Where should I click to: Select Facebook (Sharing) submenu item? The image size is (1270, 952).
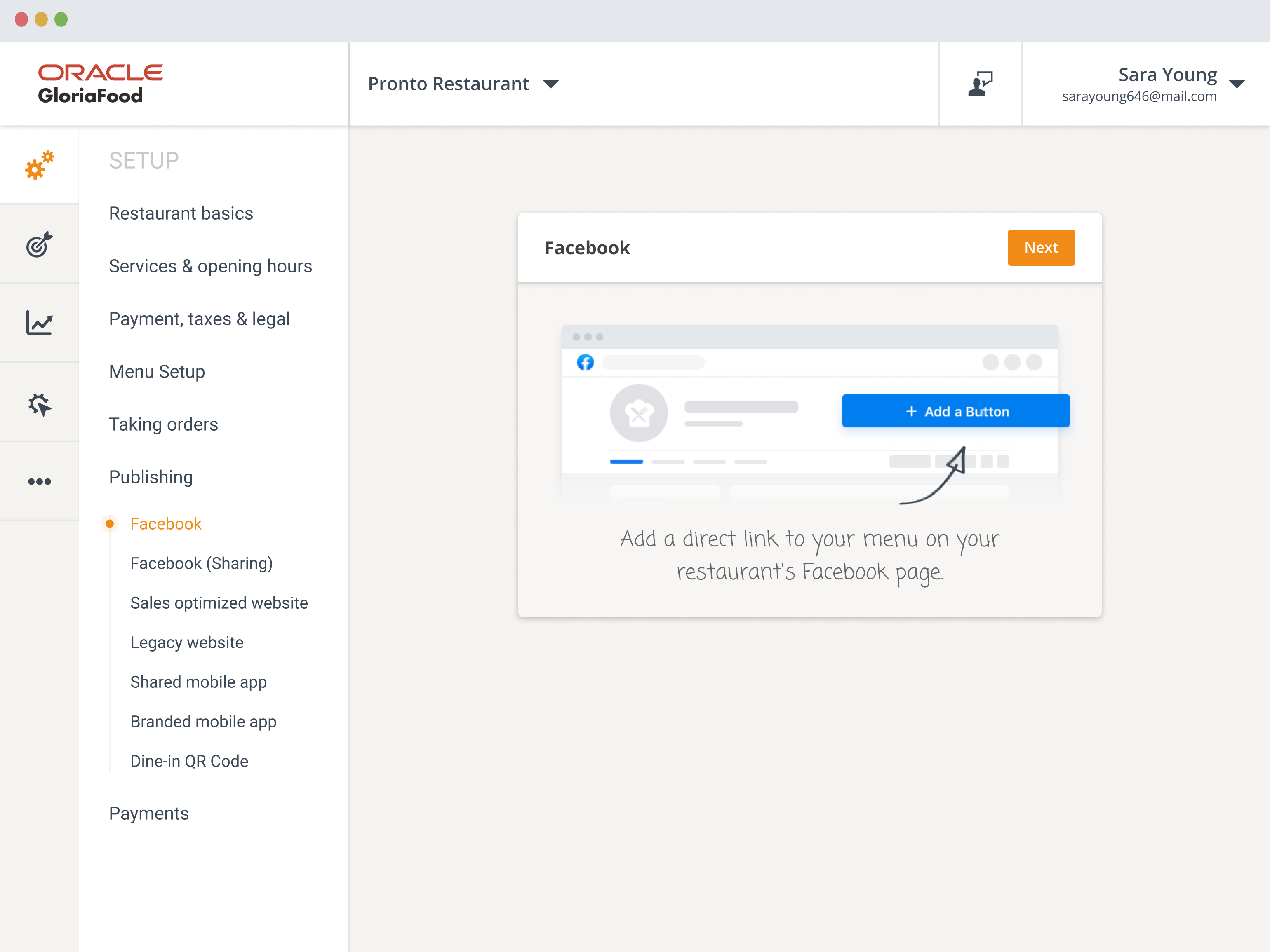point(201,563)
